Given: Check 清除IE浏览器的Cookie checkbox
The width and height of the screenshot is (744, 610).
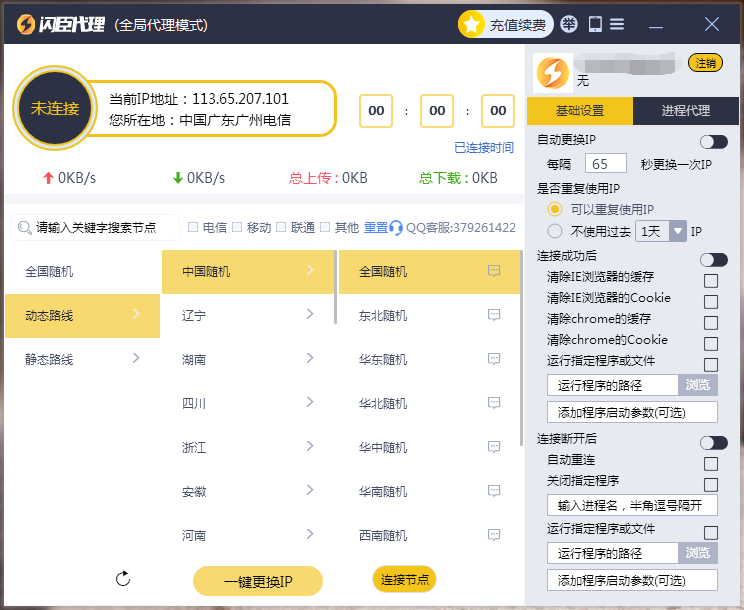Looking at the screenshot, I should pyautogui.click(x=710, y=302).
